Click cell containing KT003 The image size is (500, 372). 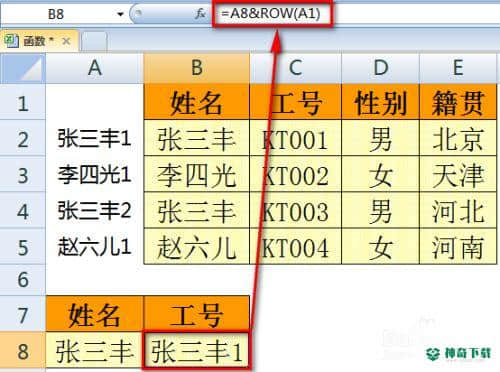click(296, 211)
